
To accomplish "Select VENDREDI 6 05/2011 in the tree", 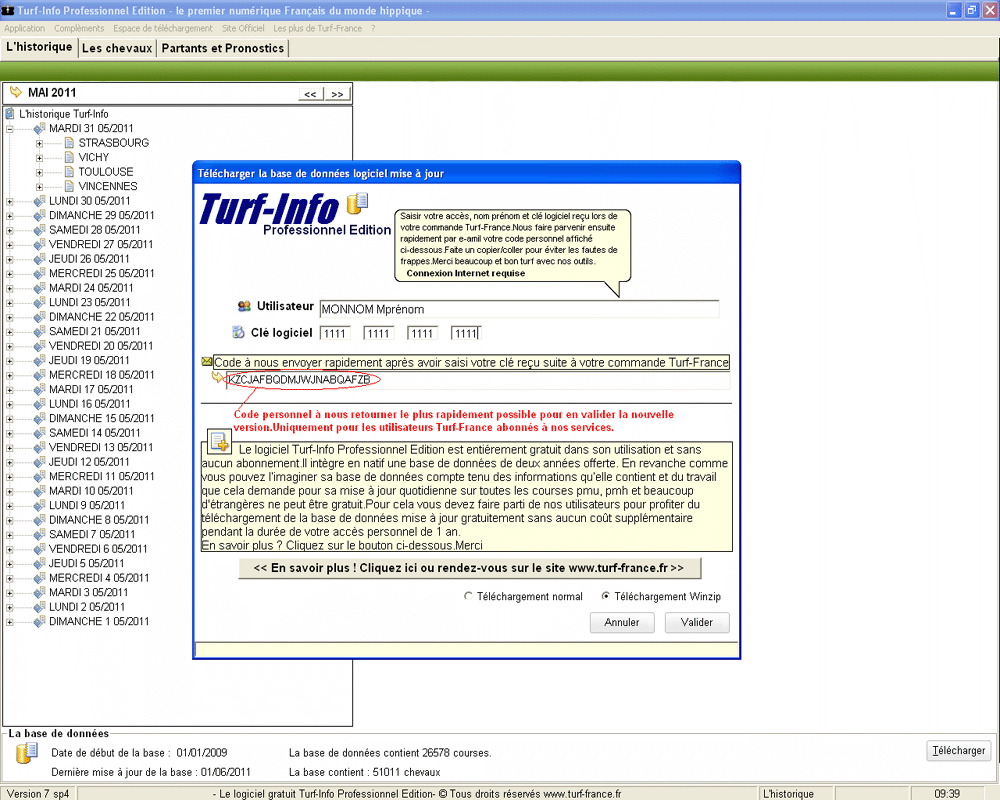I will pyautogui.click(x=98, y=549).
